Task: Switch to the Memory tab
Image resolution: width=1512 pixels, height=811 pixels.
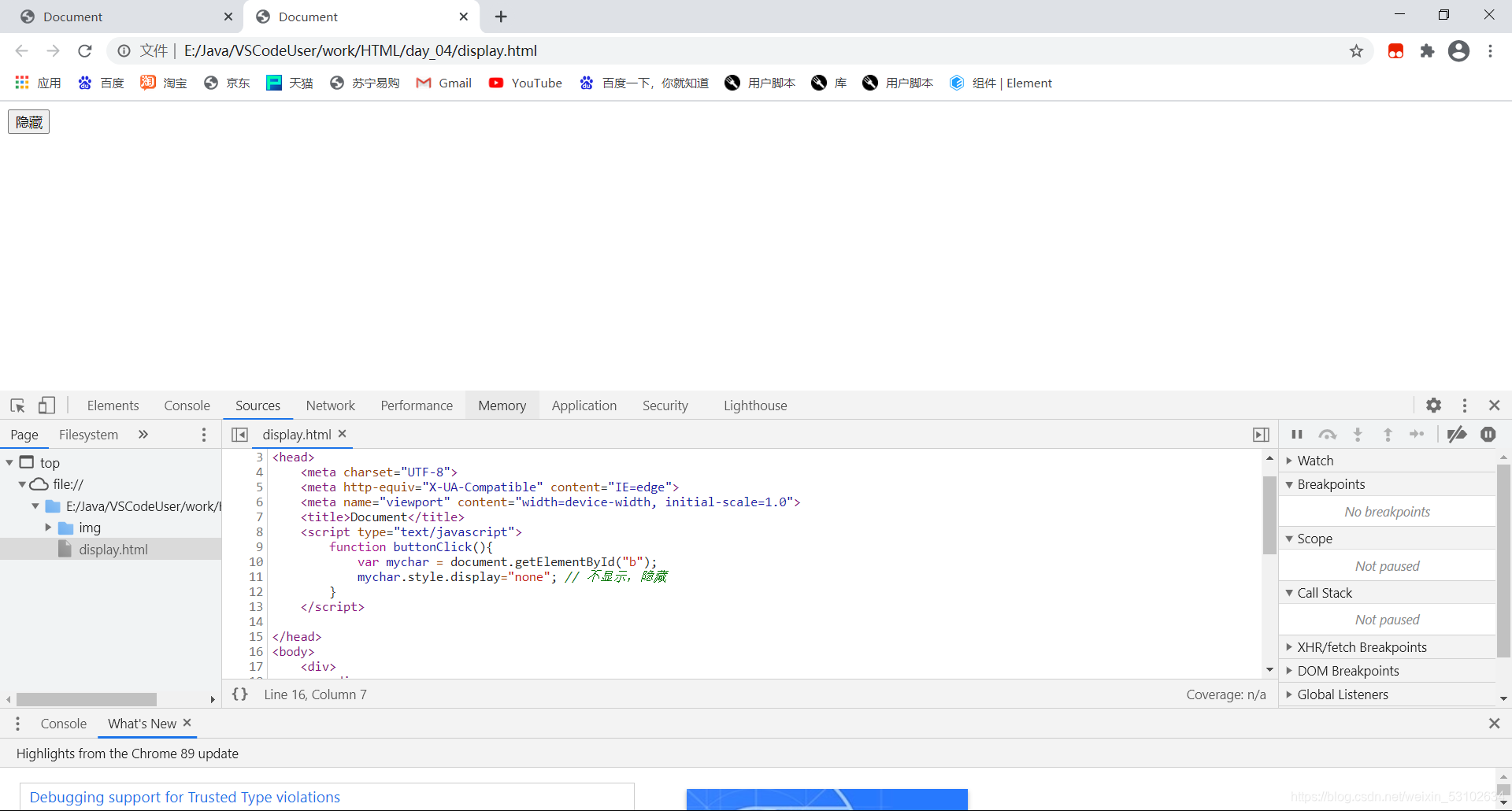Action: coord(502,405)
